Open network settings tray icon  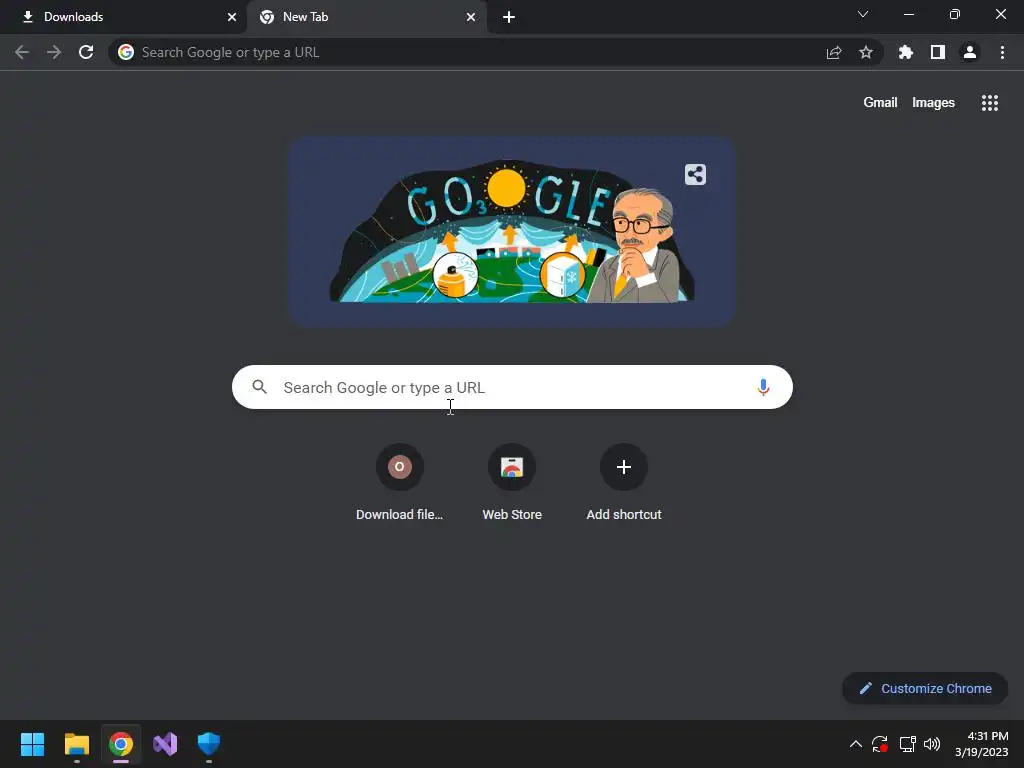[908, 744]
